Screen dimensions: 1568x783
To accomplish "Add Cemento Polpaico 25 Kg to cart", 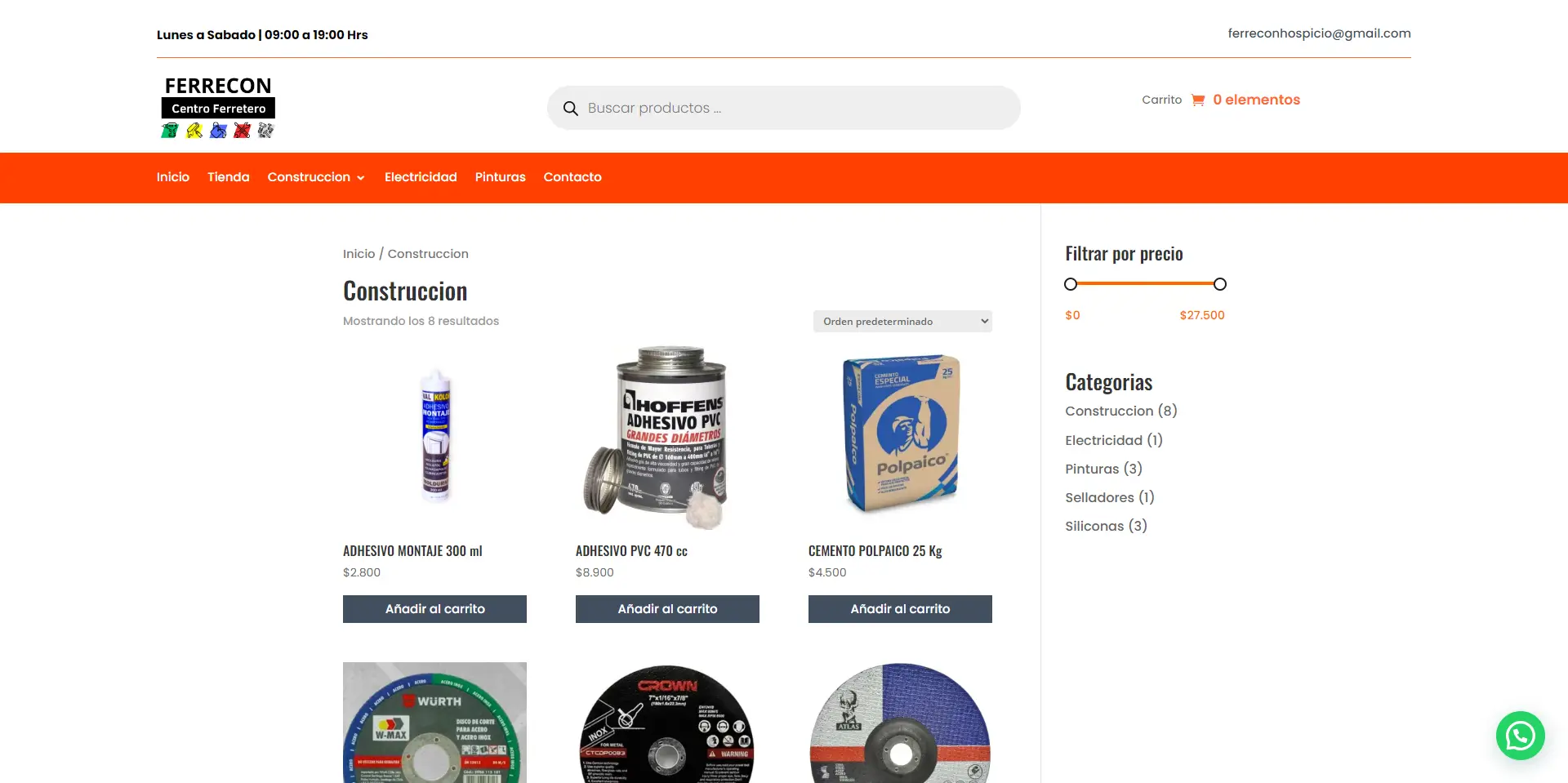I will tap(900, 609).
